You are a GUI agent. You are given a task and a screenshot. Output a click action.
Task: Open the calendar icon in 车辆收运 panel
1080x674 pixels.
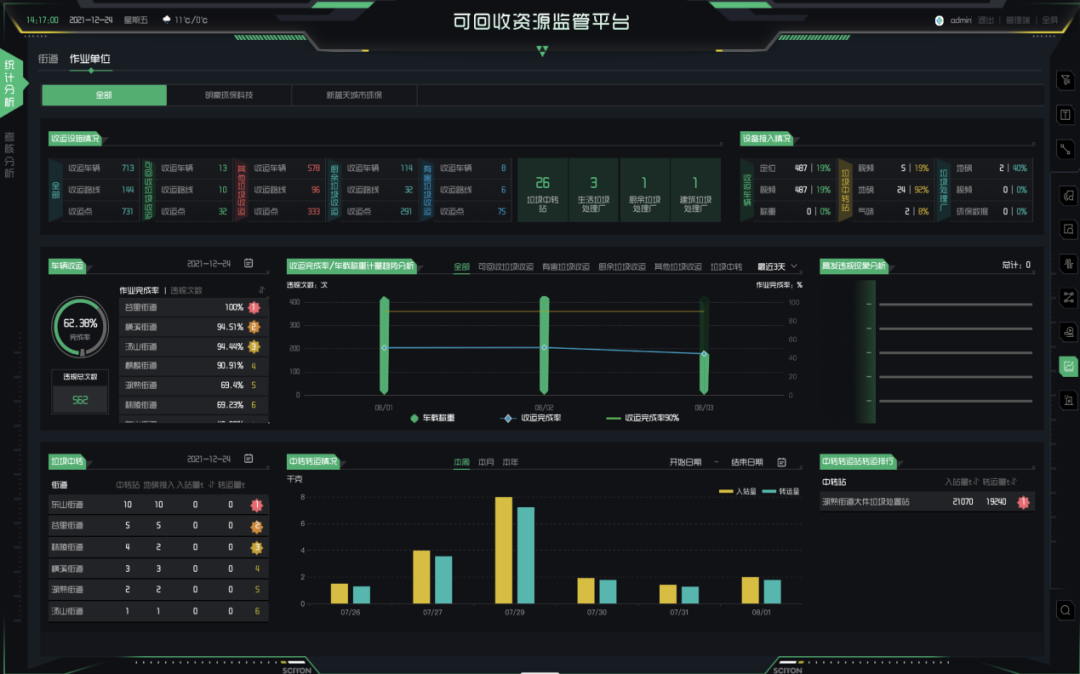tap(249, 264)
